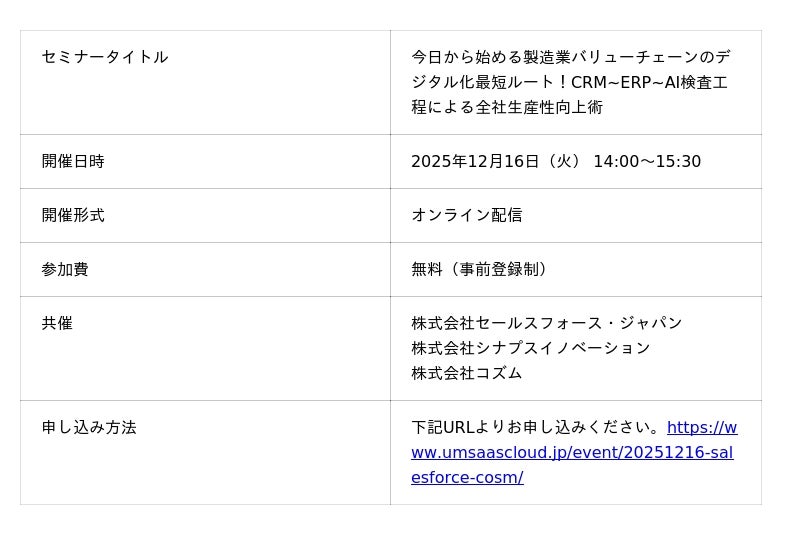
Task: Click the title line ending with 全社生産性向上術
Action: click(507, 108)
